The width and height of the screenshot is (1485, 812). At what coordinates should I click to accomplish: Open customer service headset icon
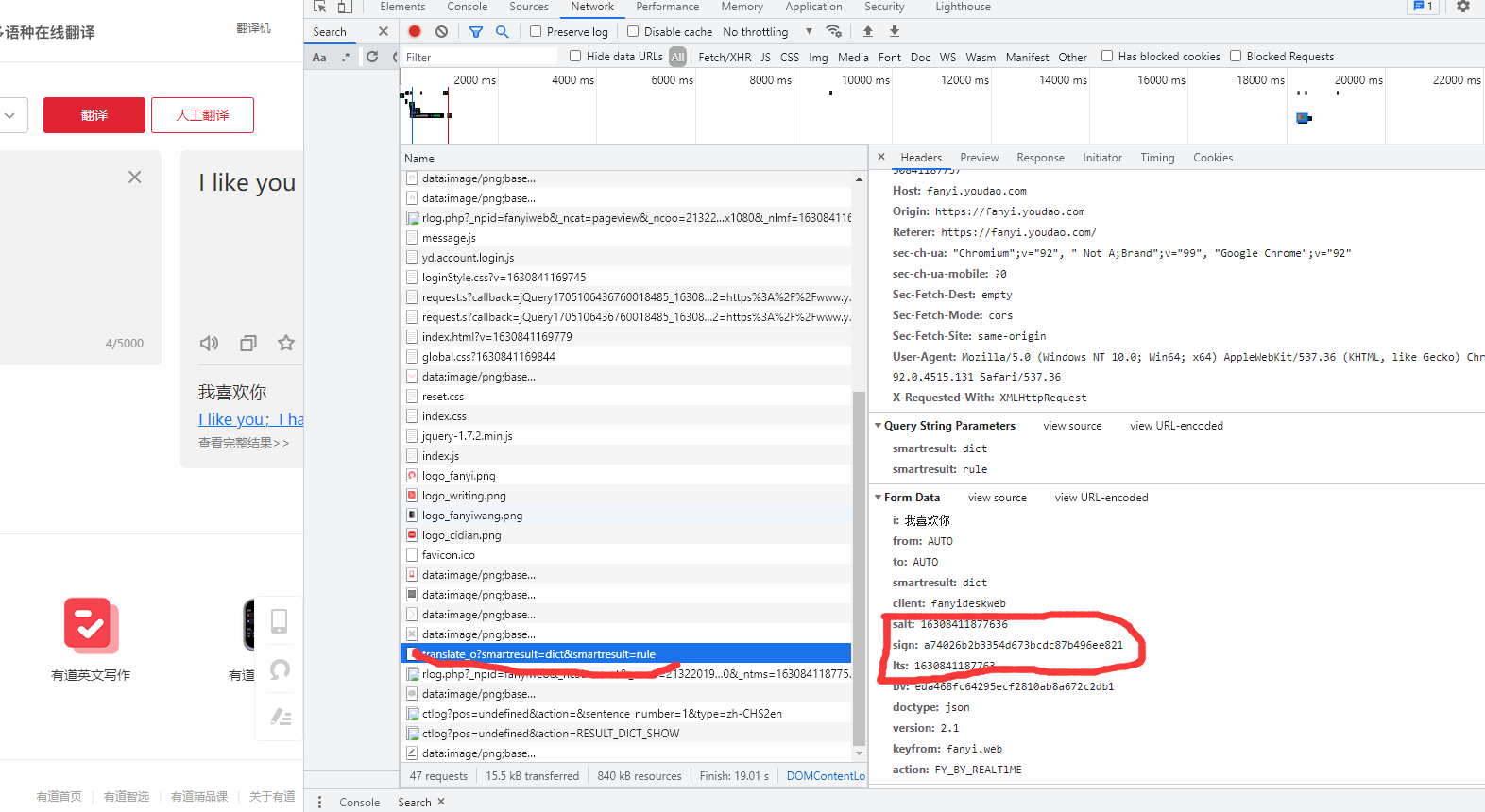click(280, 669)
